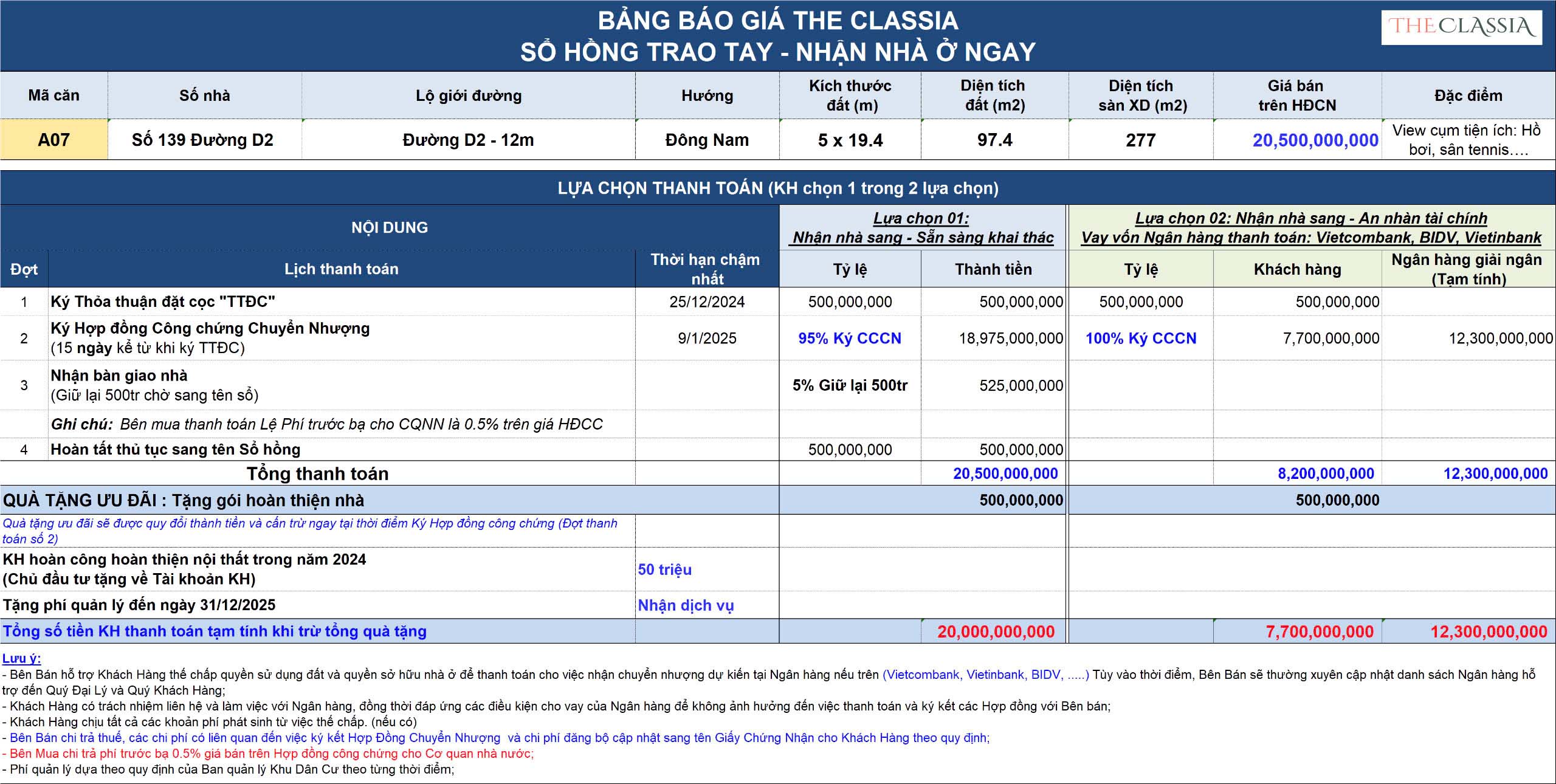
Task: Select the 50 triệu gift value
Action: [664, 569]
